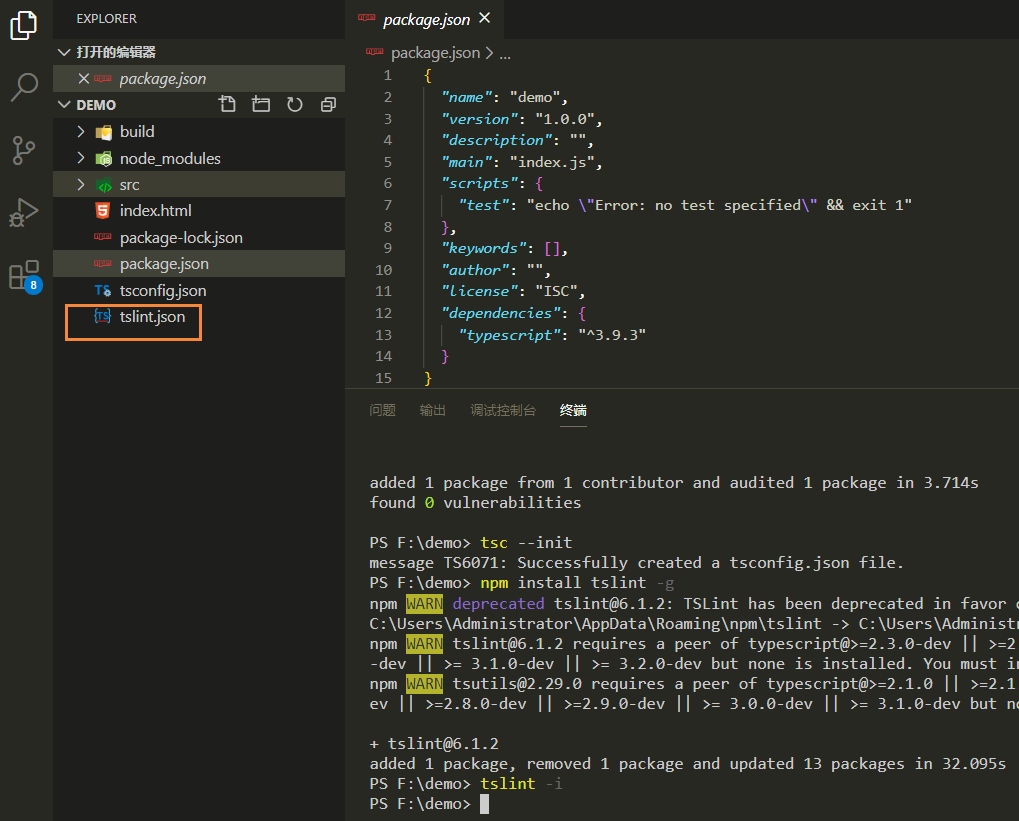
Task: Switch to the 调试控制台 panel tab
Action: click(x=503, y=410)
